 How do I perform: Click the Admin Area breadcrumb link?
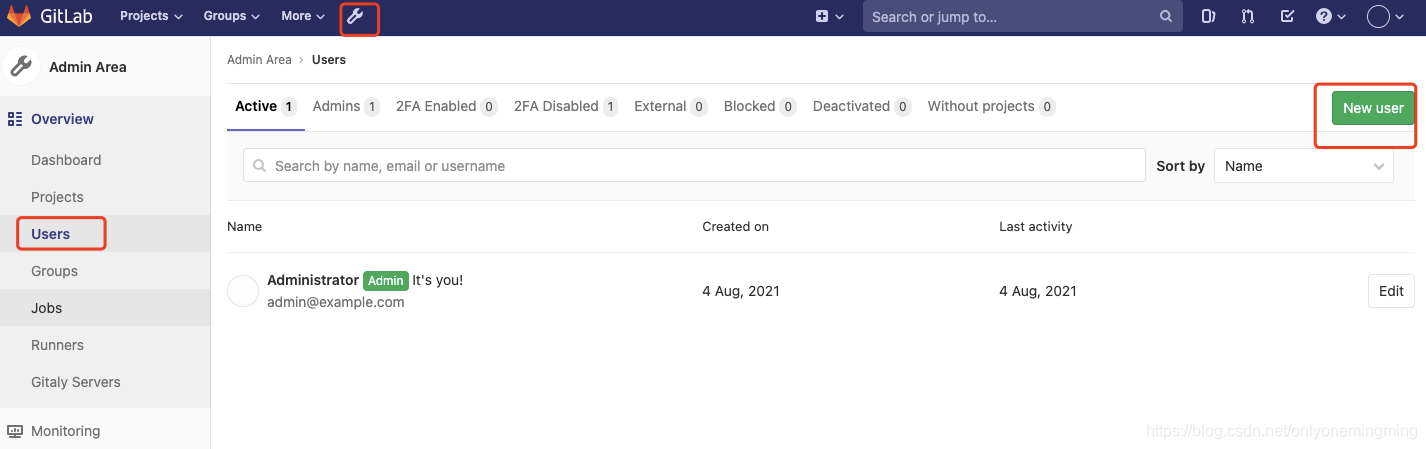pos(259,60)
